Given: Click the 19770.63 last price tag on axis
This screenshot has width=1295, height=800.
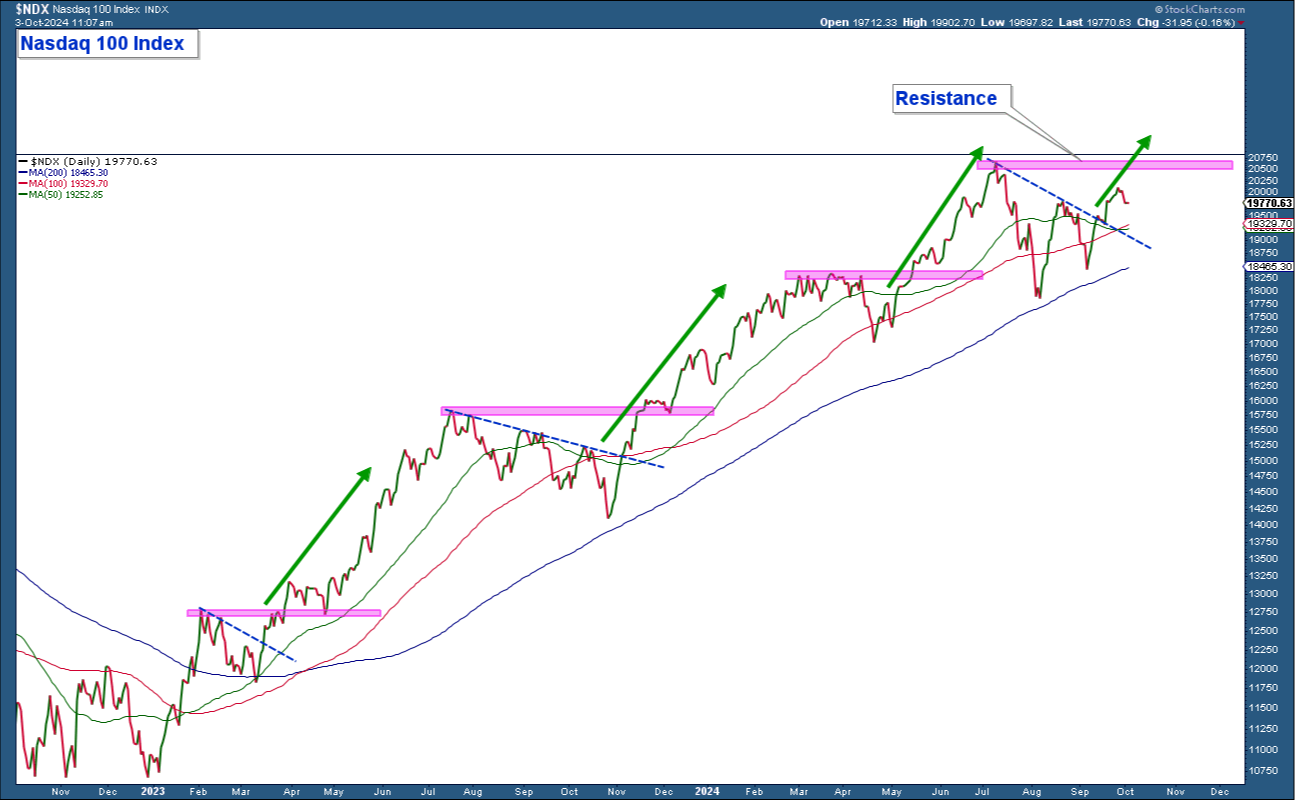Looking at the screenshot, I should pos(1269,203).
